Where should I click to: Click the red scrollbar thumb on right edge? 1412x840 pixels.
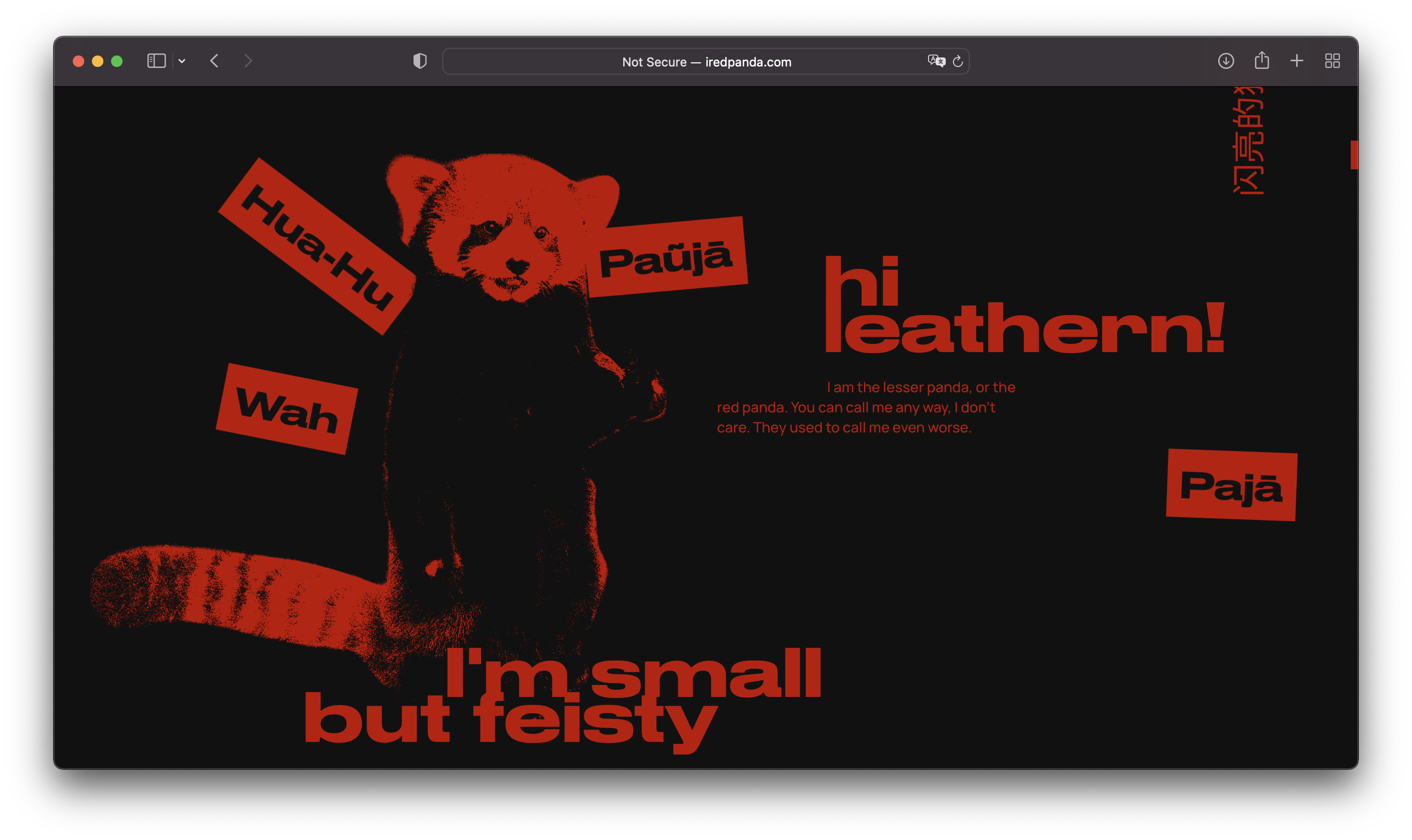pos(1354,155)
